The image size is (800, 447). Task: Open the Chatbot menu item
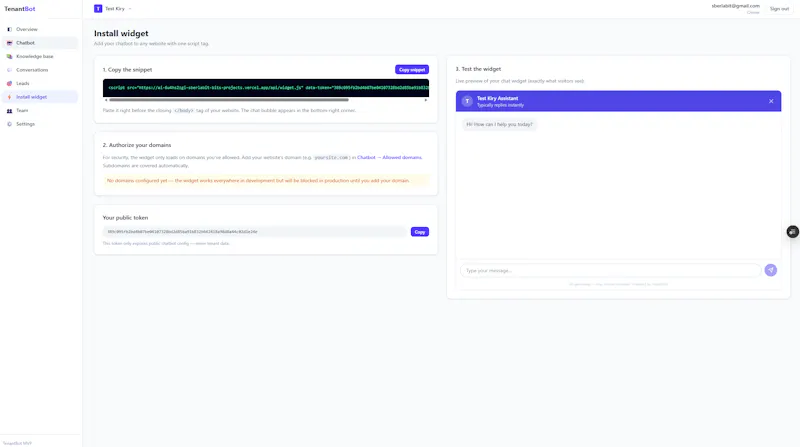click(x=40, y=43)
